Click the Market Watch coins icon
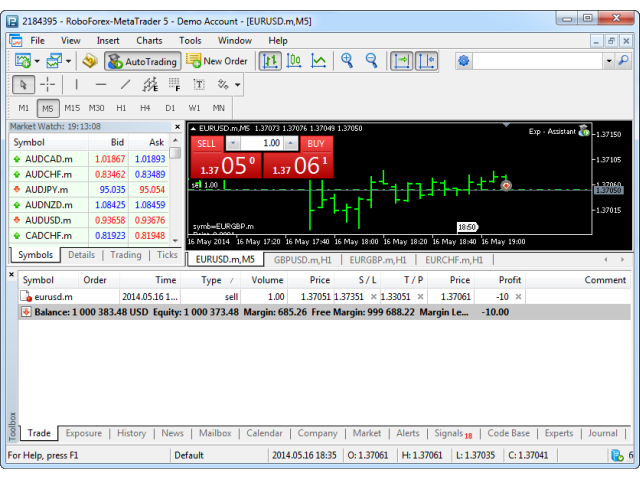Image resolution: width=640 pixels, height=480 pixels. tap(90, 61)
